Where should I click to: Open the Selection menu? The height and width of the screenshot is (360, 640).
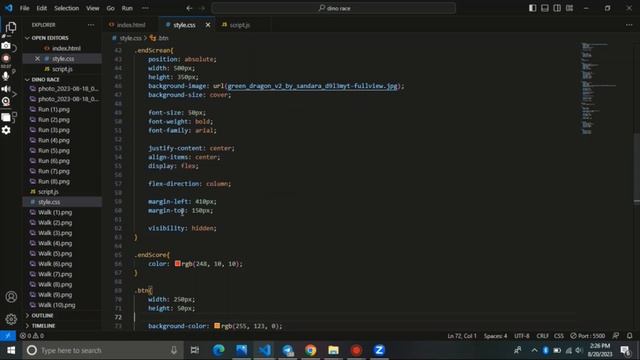click(x=67, y=8)
